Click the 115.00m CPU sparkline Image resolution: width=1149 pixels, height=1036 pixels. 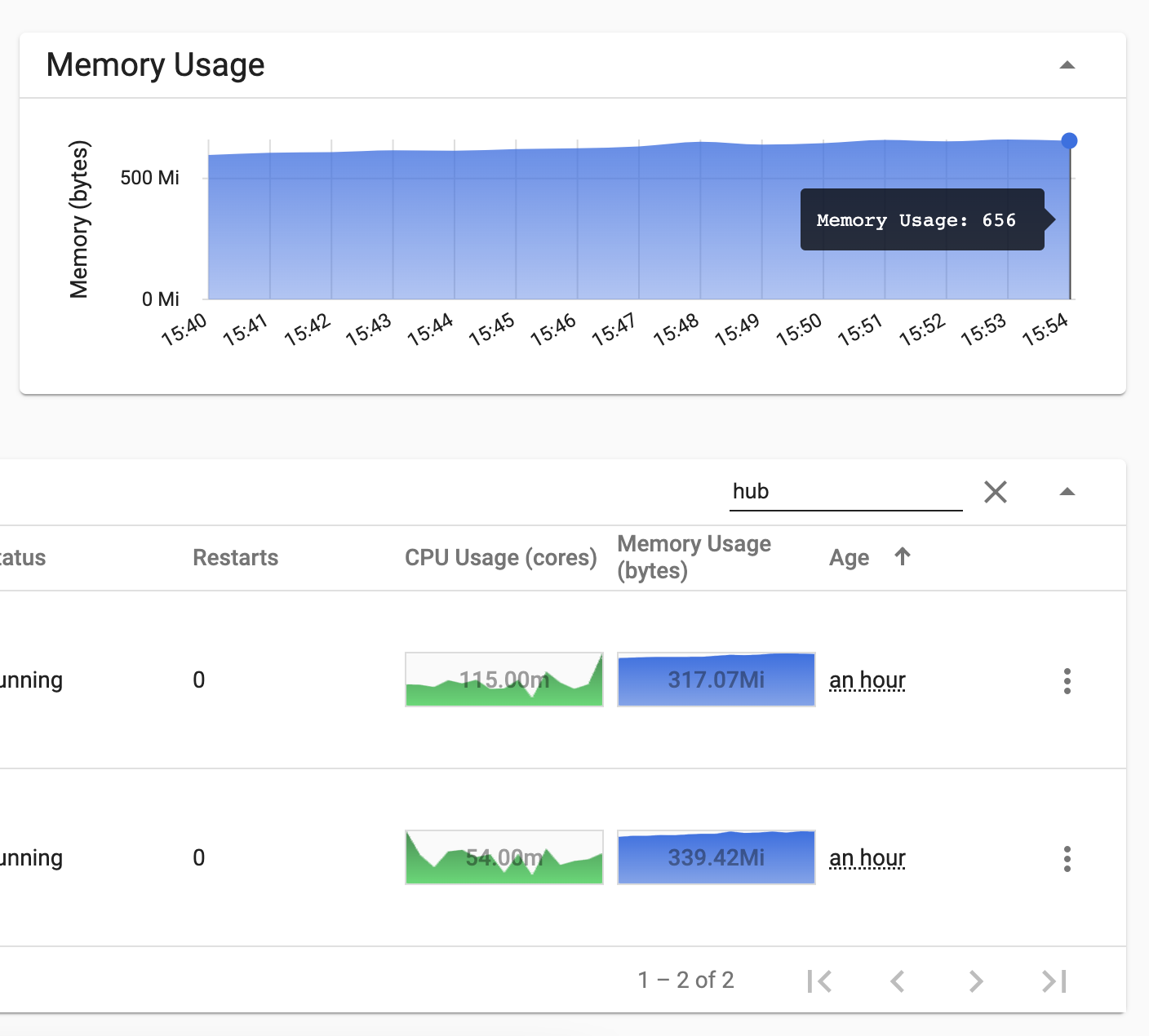click(x=504, y=680)
